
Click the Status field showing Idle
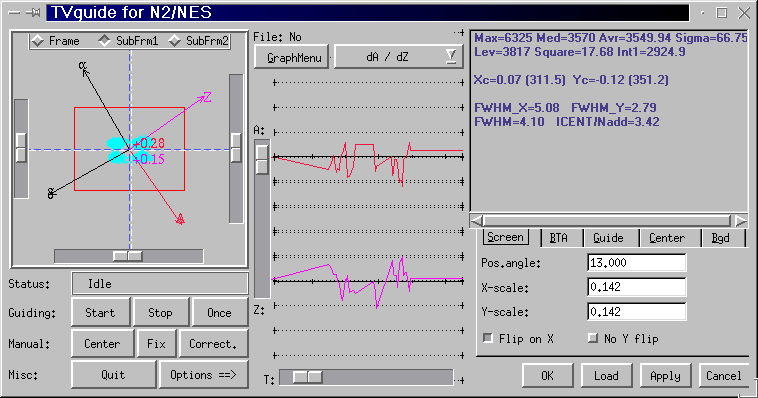(160, 283)
